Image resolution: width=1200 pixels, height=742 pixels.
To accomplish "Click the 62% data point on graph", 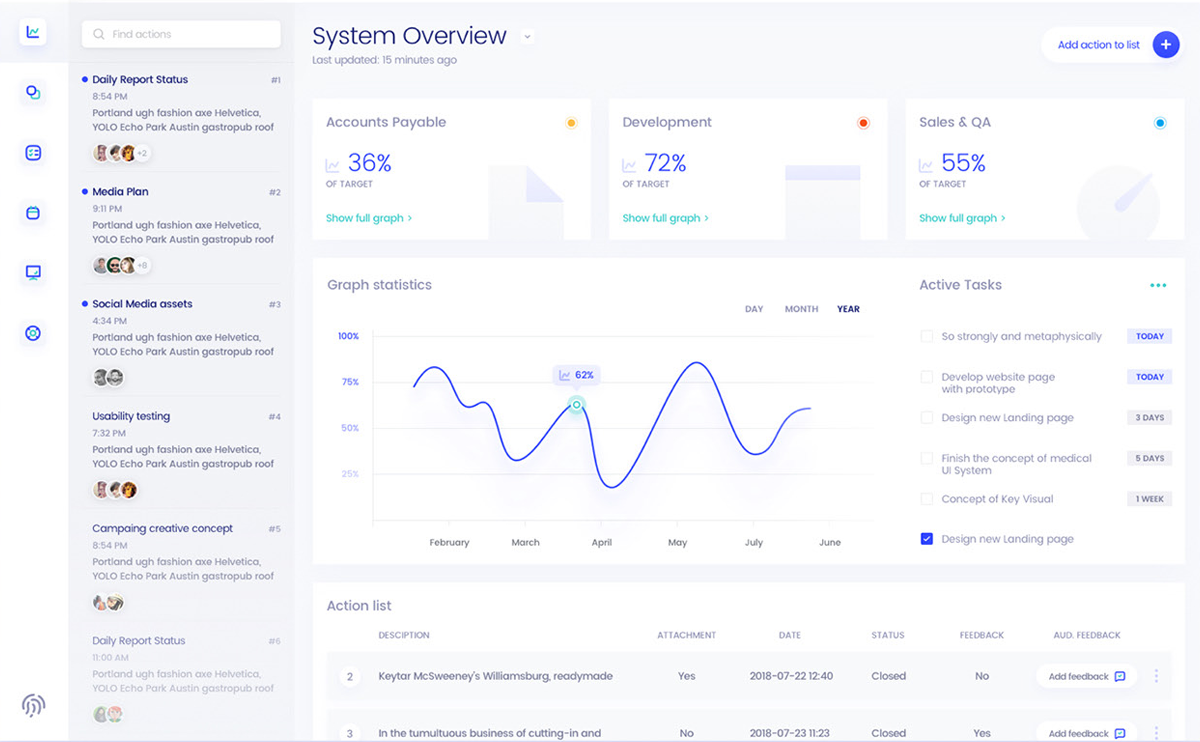I will click(576, 404).
